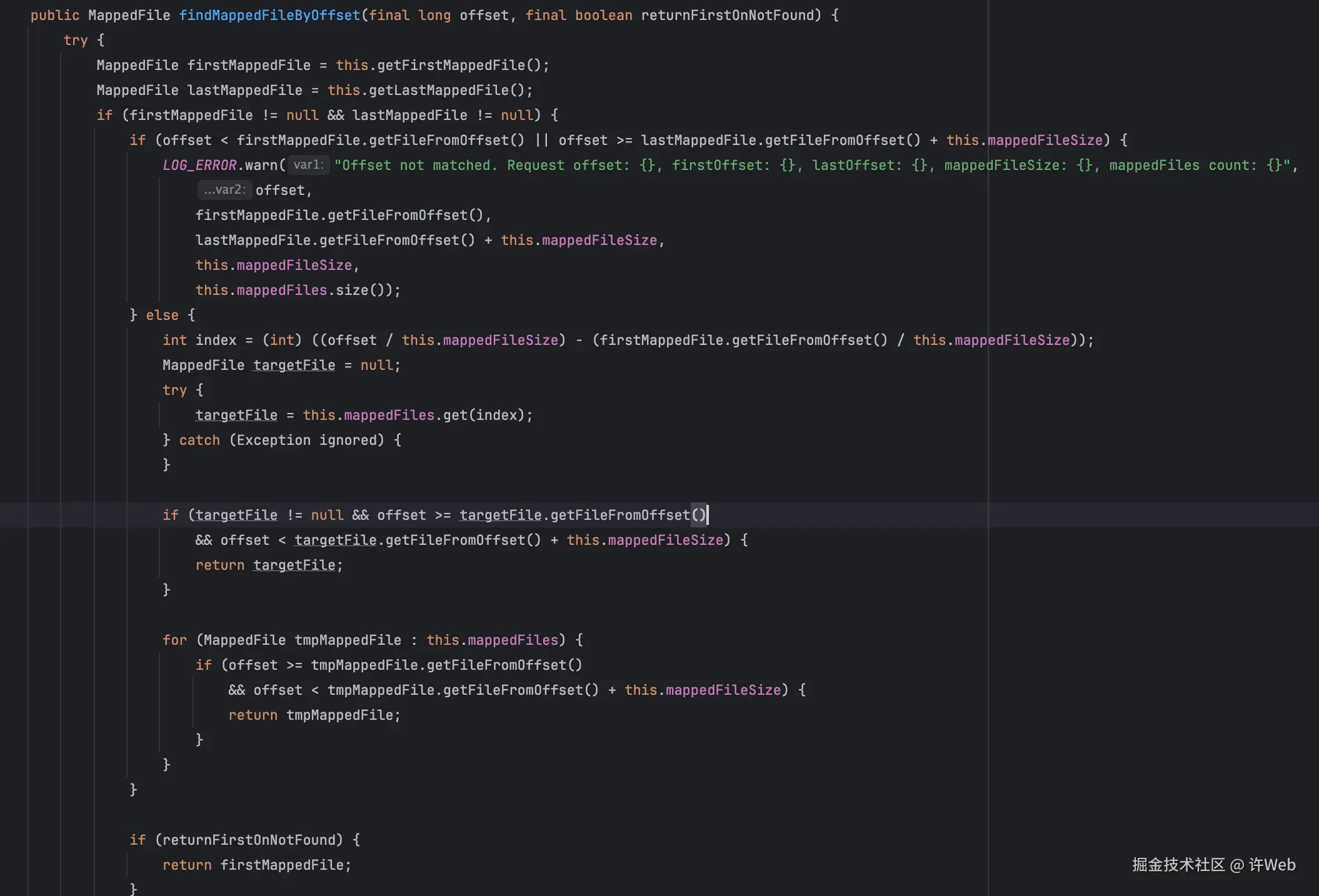Click tmpMappedFile in the for loop header

348,640
